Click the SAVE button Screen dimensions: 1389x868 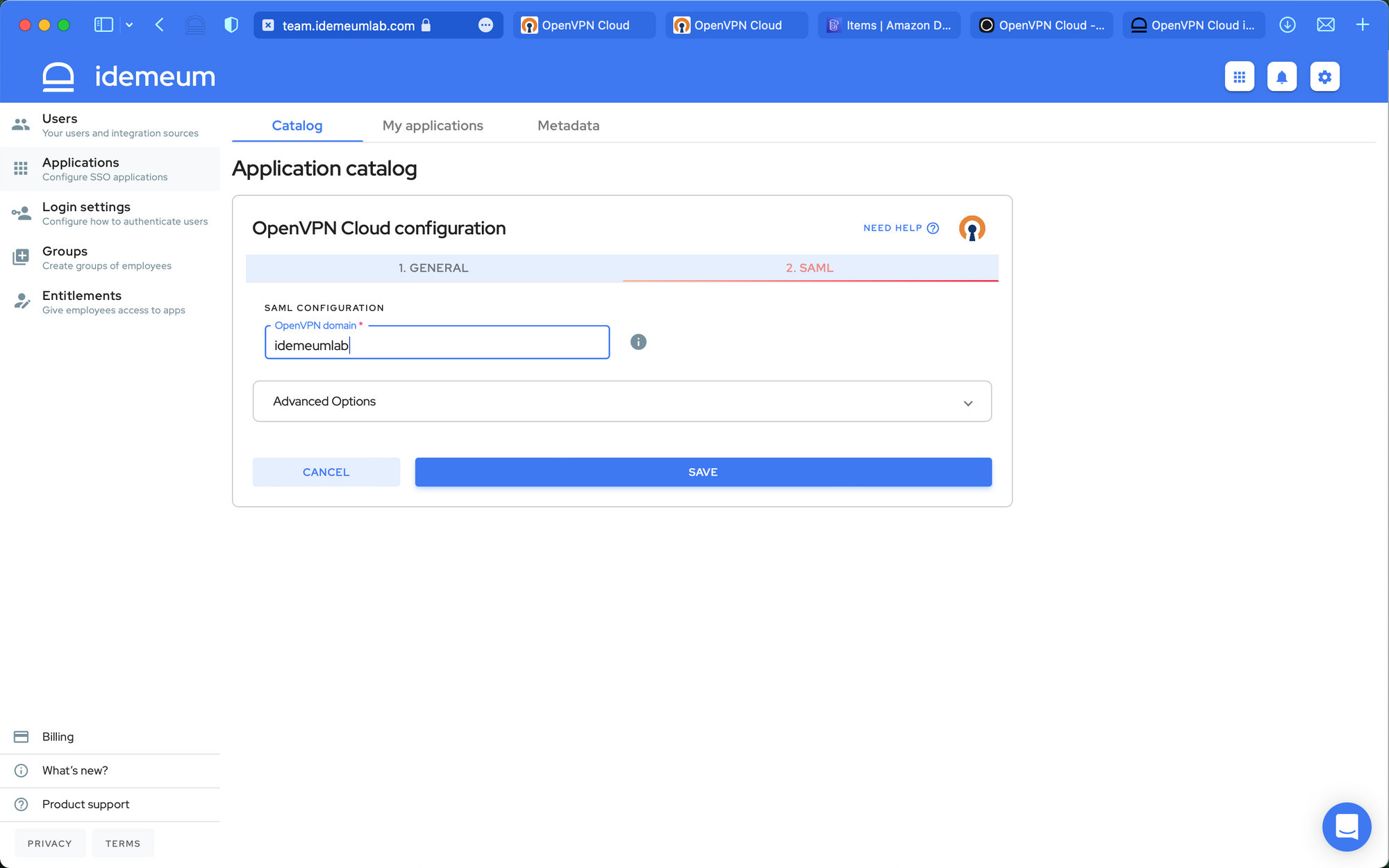click(x=703, y=472)
